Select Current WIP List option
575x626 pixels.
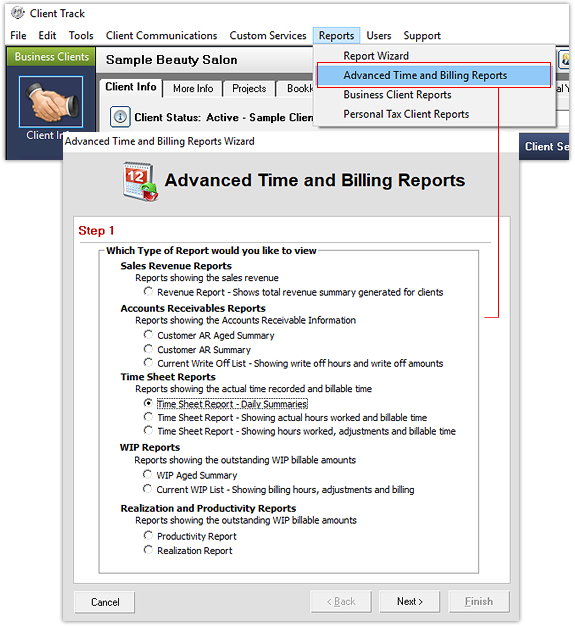tap(147, 489)
